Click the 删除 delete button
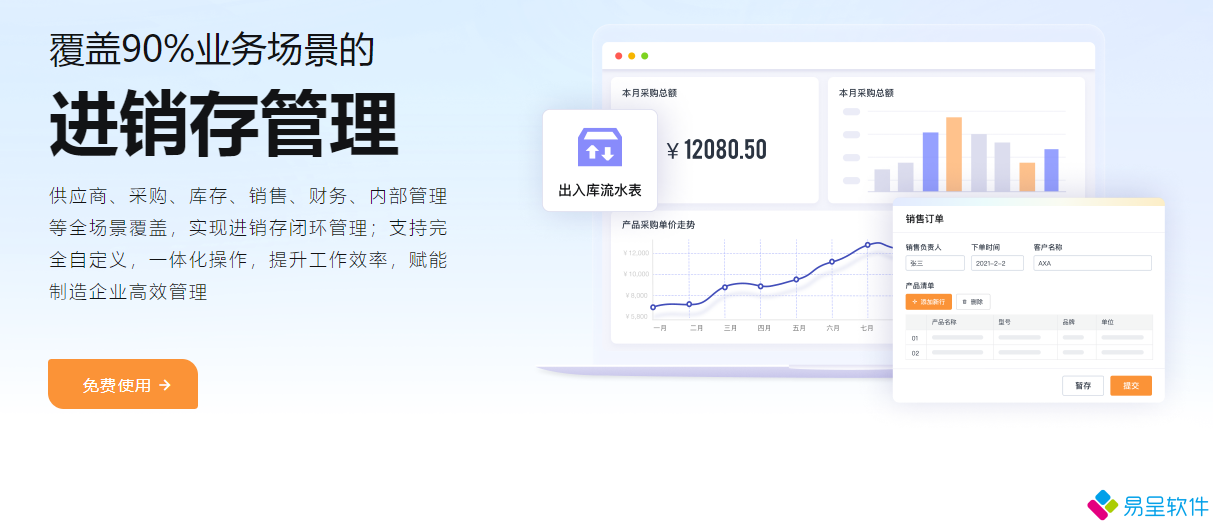Screen dimensions: 1213x526 point(973,301)
